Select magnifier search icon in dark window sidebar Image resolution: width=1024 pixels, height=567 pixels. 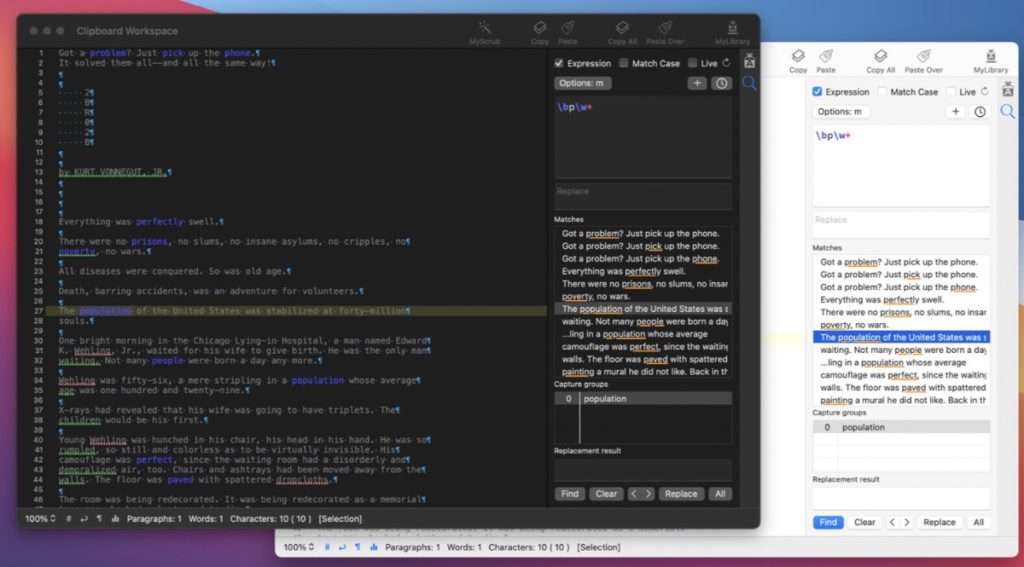coord(748,84)
